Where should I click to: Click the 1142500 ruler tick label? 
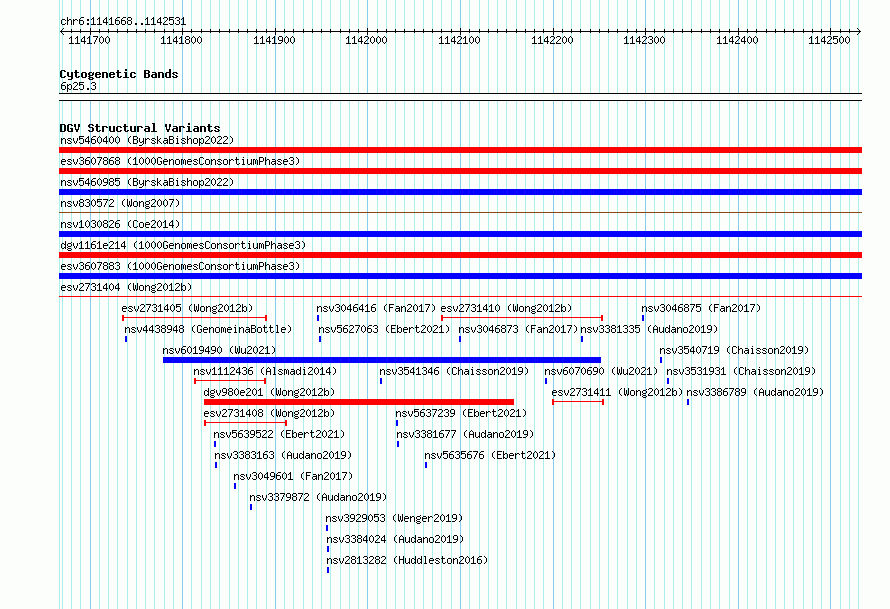(829, 40)
